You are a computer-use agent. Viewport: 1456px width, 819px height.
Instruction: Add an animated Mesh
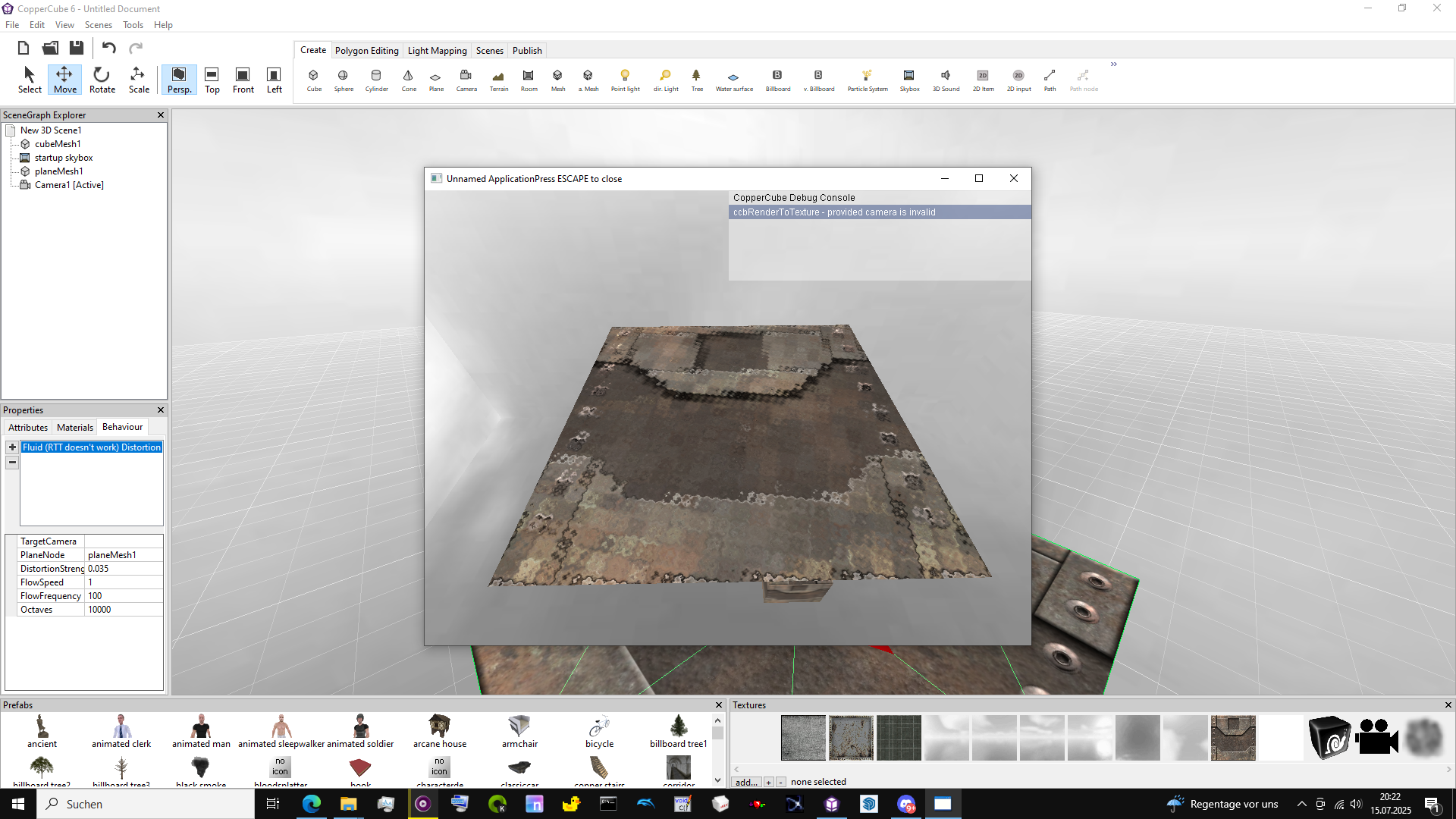click(588, 80)
